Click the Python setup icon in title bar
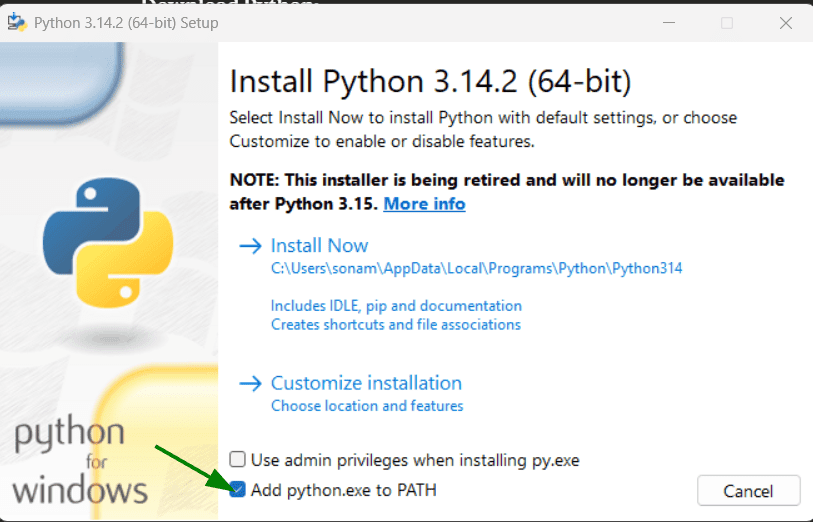 click(17, 22)
